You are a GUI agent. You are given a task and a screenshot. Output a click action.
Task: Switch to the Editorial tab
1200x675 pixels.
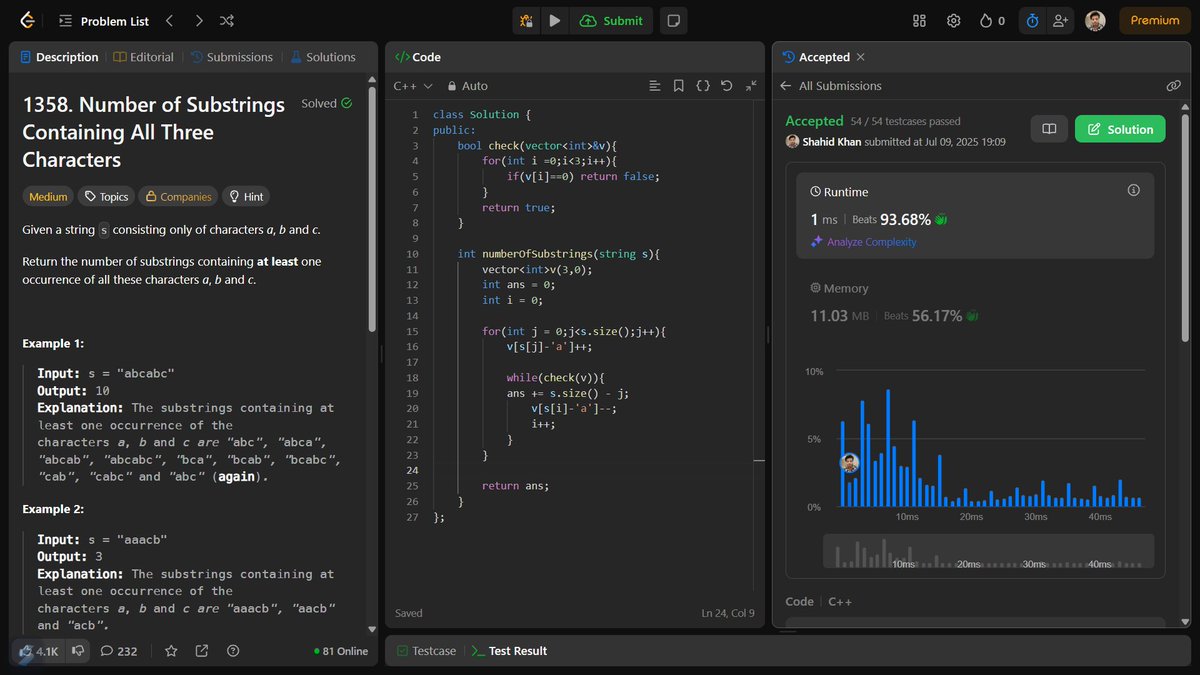click(144, 57)
